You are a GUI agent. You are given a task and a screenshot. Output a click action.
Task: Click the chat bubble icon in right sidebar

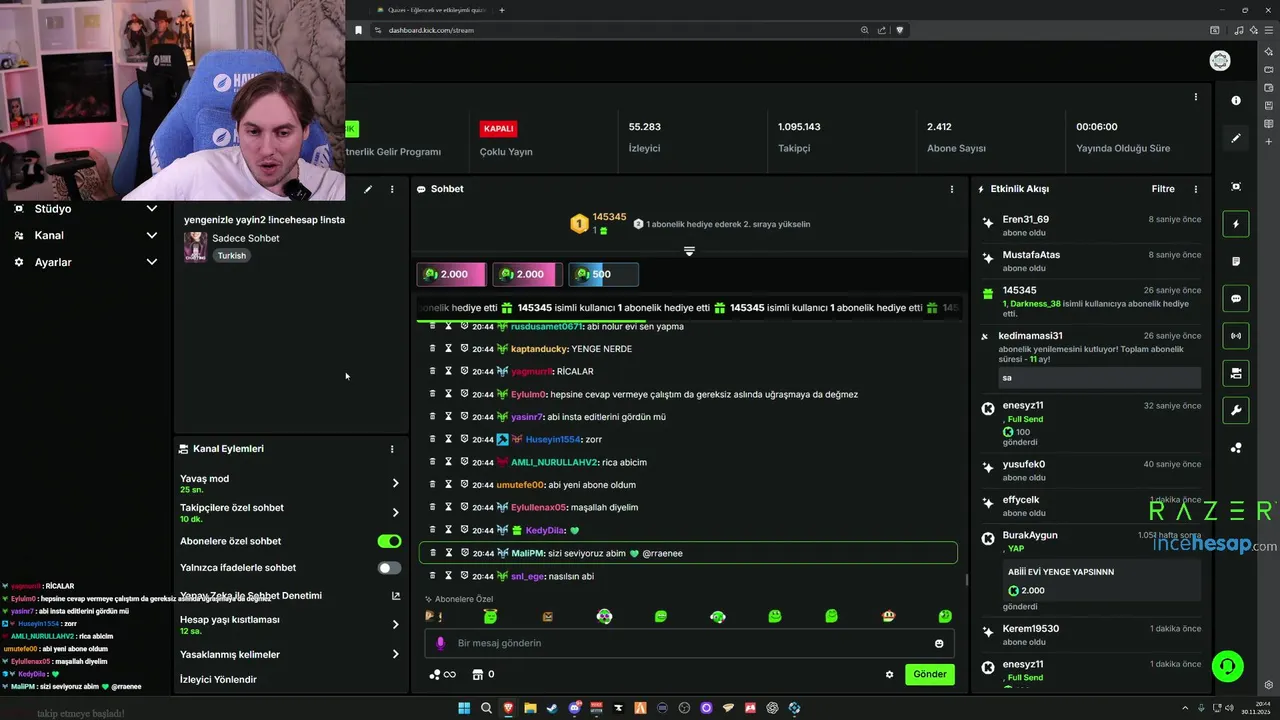tap(1236, 298)
